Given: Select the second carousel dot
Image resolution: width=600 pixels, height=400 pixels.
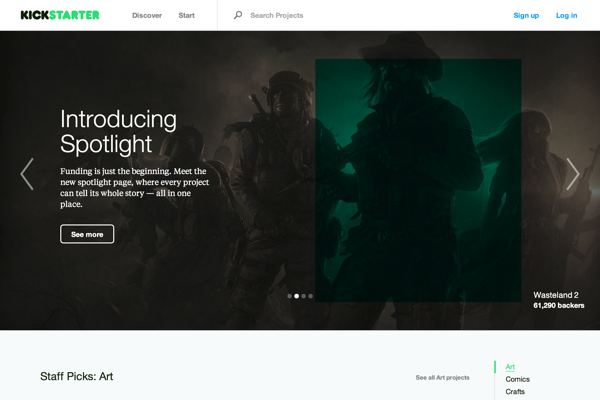Looking at the screenshot, I should coord(297,296).
